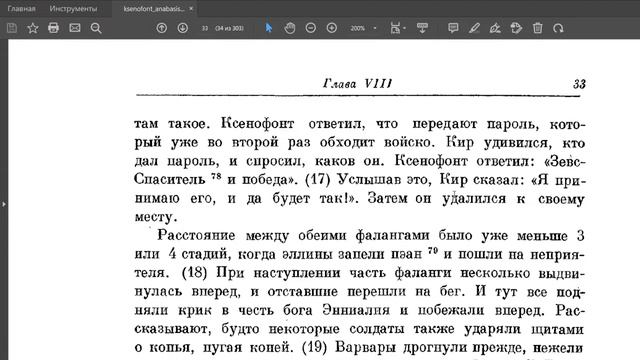Add bookmark with the star icon

[33, 28]
